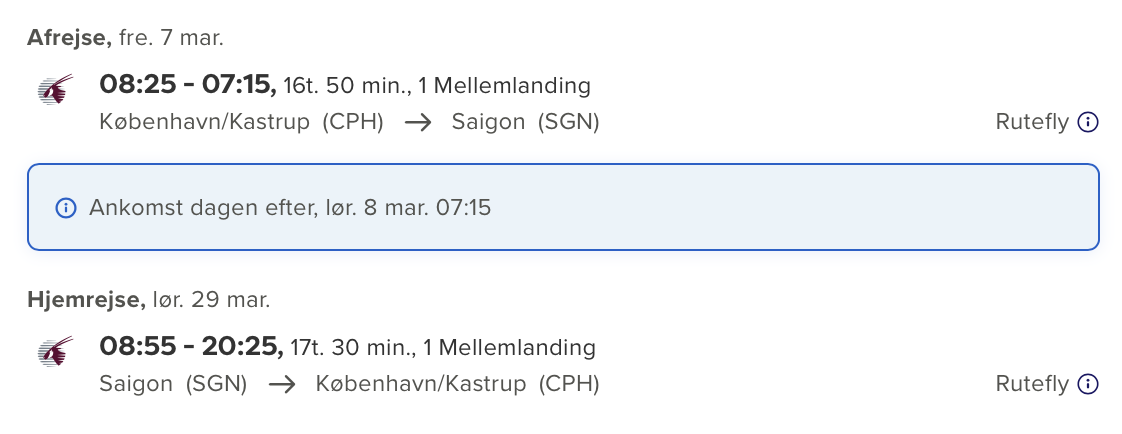Screen dimensions: 1122x434
Task: Click the arrow between SGN and København on Hjemrejse
Action: [282, 385]
